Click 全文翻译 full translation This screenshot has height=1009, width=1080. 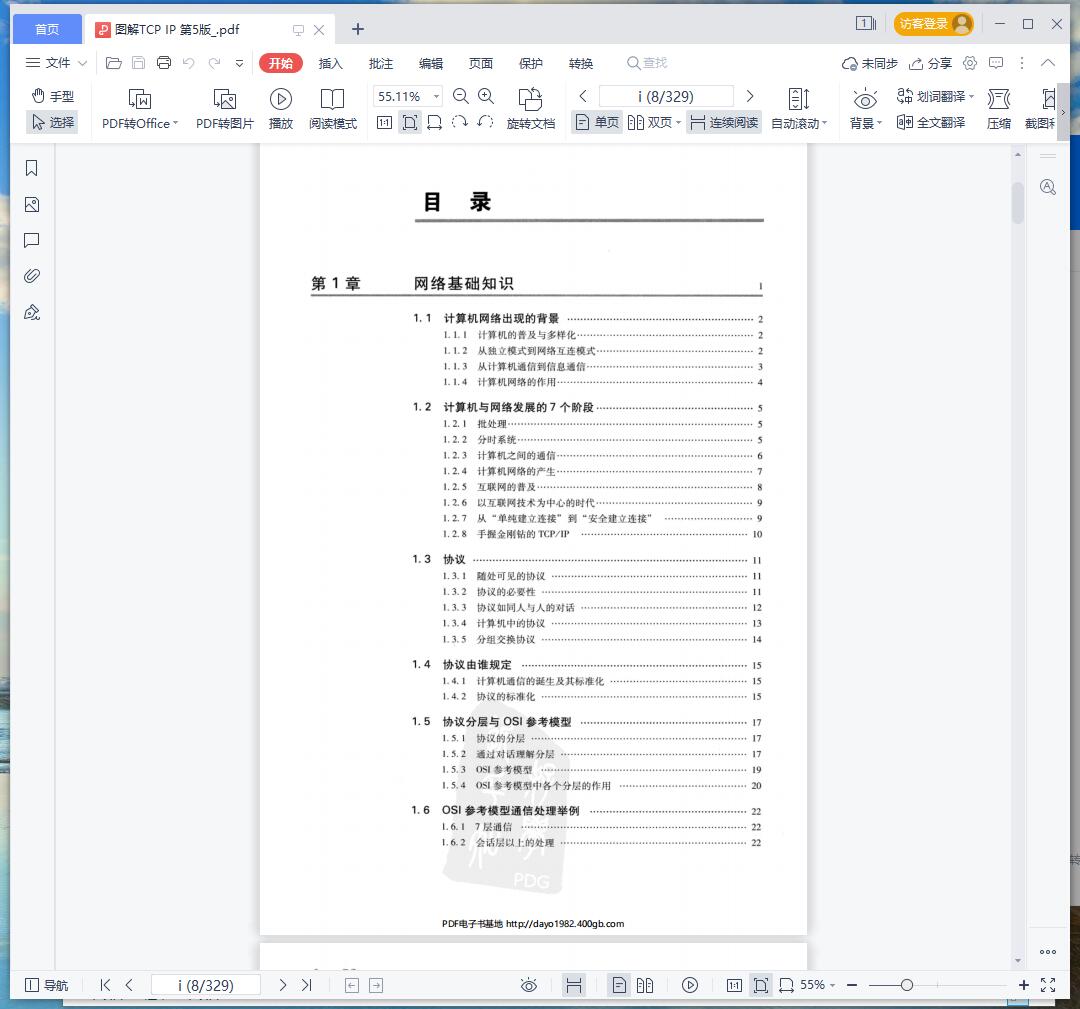931,123
